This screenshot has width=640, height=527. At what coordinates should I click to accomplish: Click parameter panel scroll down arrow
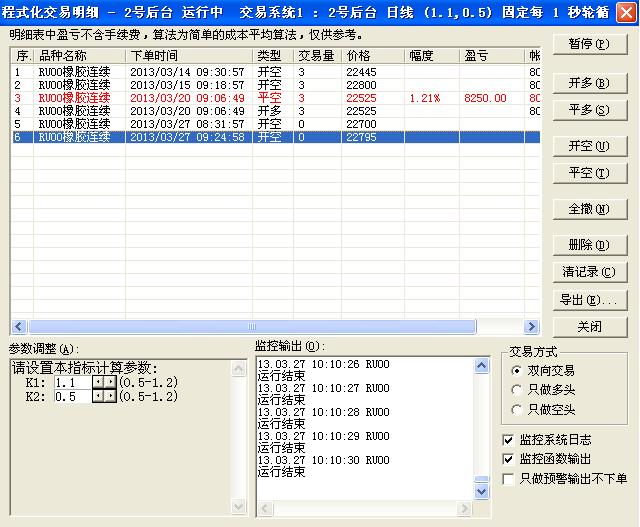coord(239,507)
